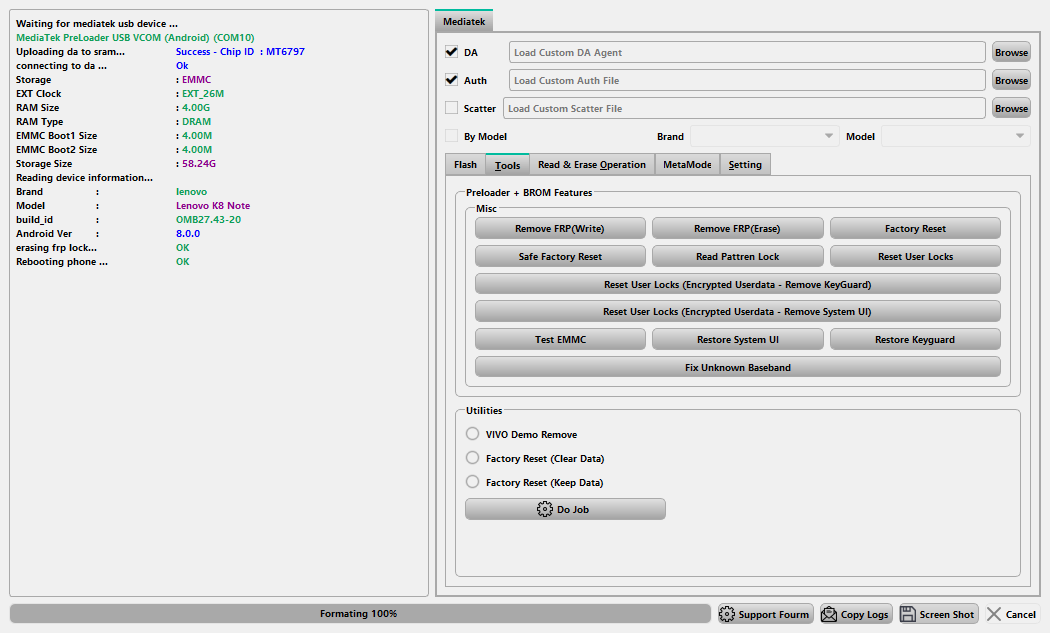Tick the By Model checkbox
Image resolution: width=1050 pixels, height=633 pixels.
point(451,136)
